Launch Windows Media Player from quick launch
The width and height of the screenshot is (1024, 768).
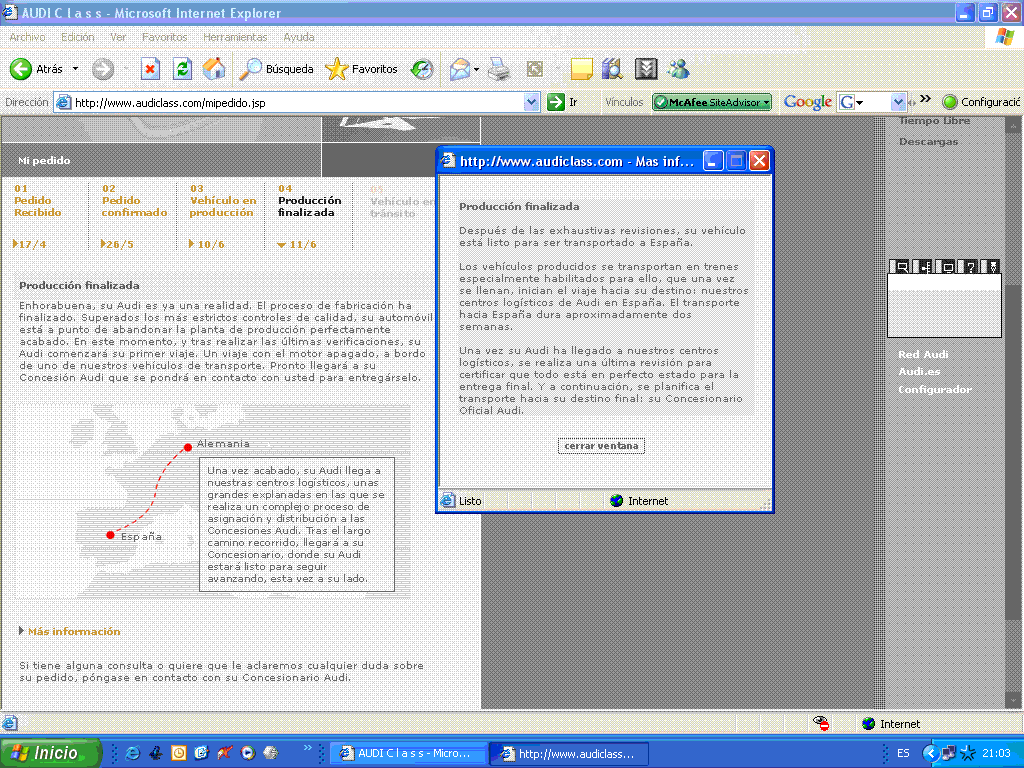(248, 753)
